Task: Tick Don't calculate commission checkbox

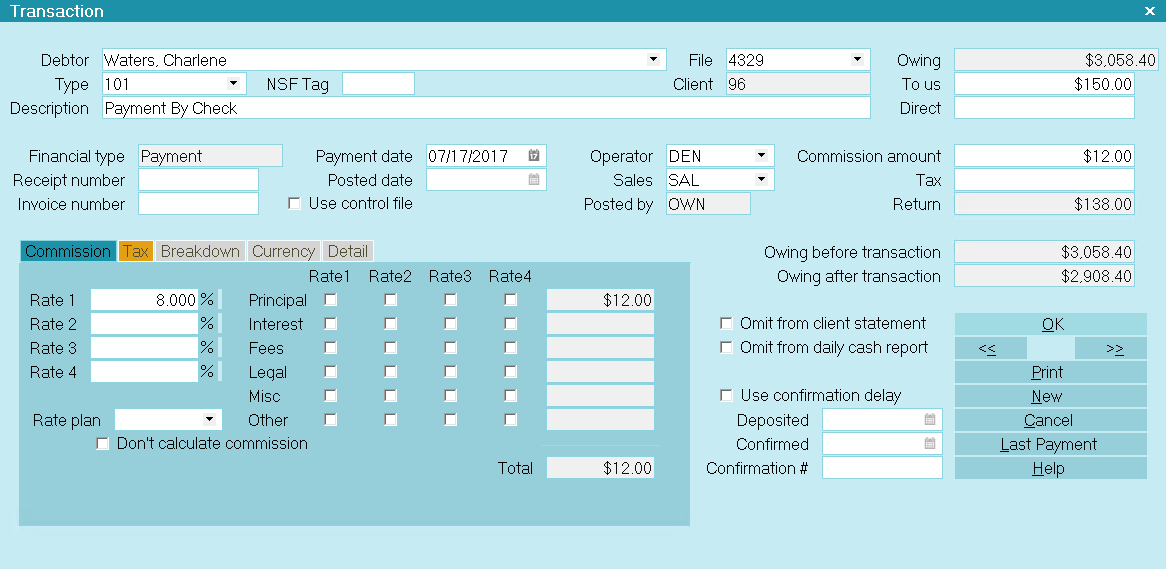Action: (x=103, y=444)
